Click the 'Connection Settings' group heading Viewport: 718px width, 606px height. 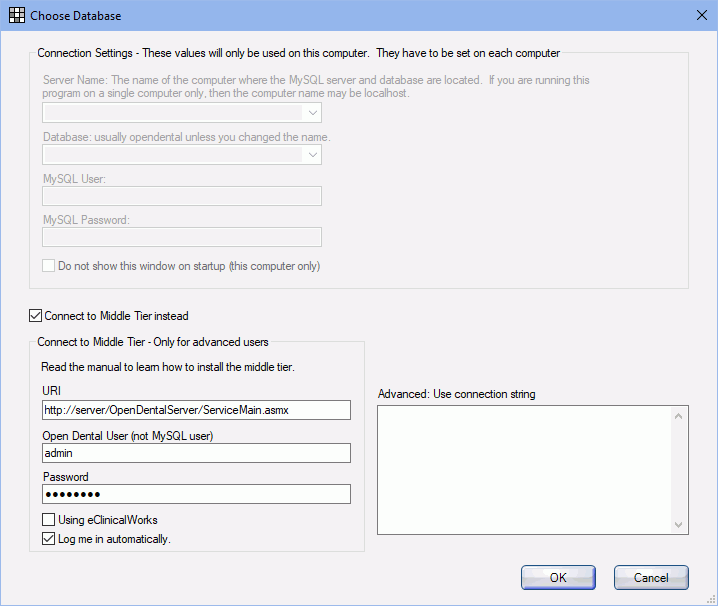click(299, 53)
